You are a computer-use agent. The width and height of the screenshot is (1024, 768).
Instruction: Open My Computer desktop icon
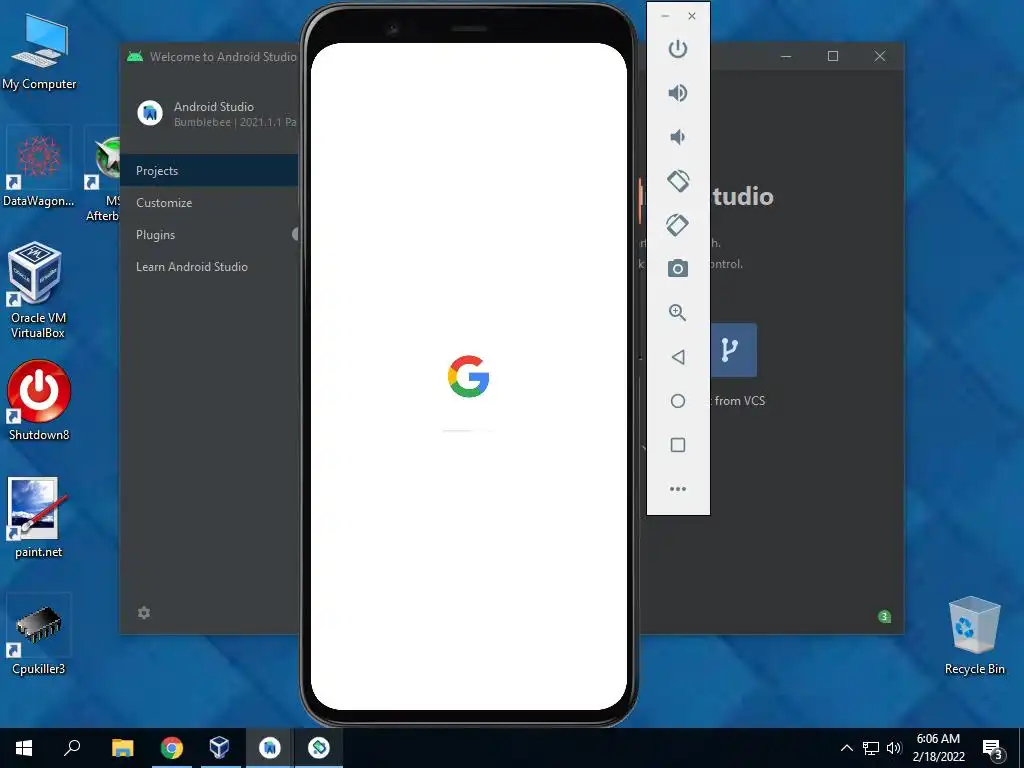click(39, 53)
